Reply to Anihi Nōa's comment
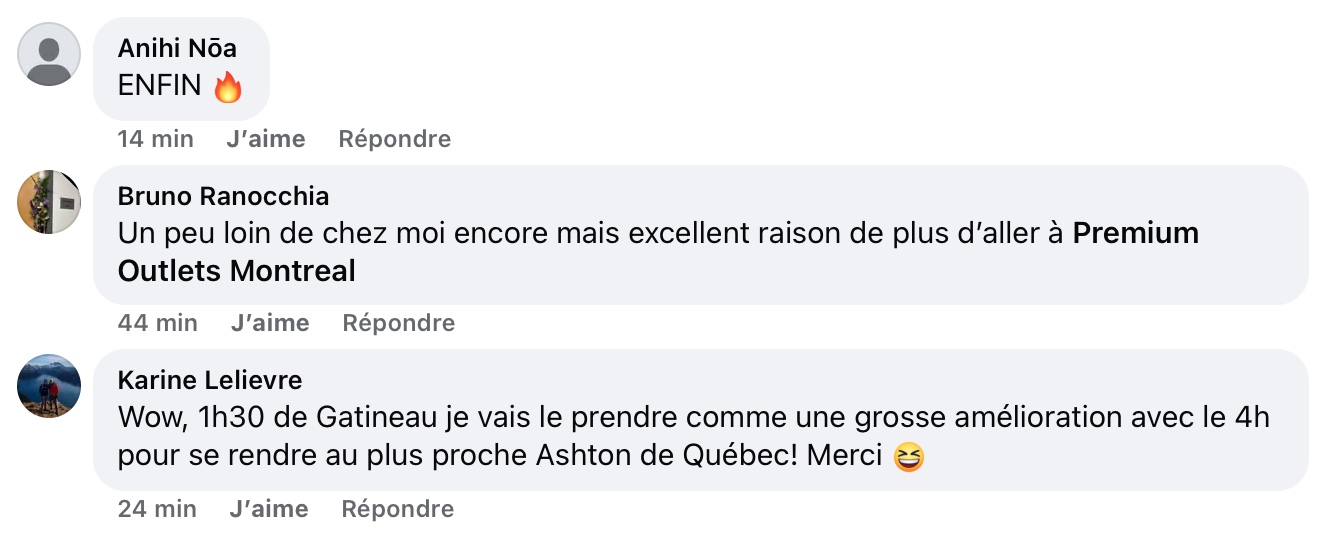The width and height of the screenshot is (1332, 534). [x=394, y=139]
